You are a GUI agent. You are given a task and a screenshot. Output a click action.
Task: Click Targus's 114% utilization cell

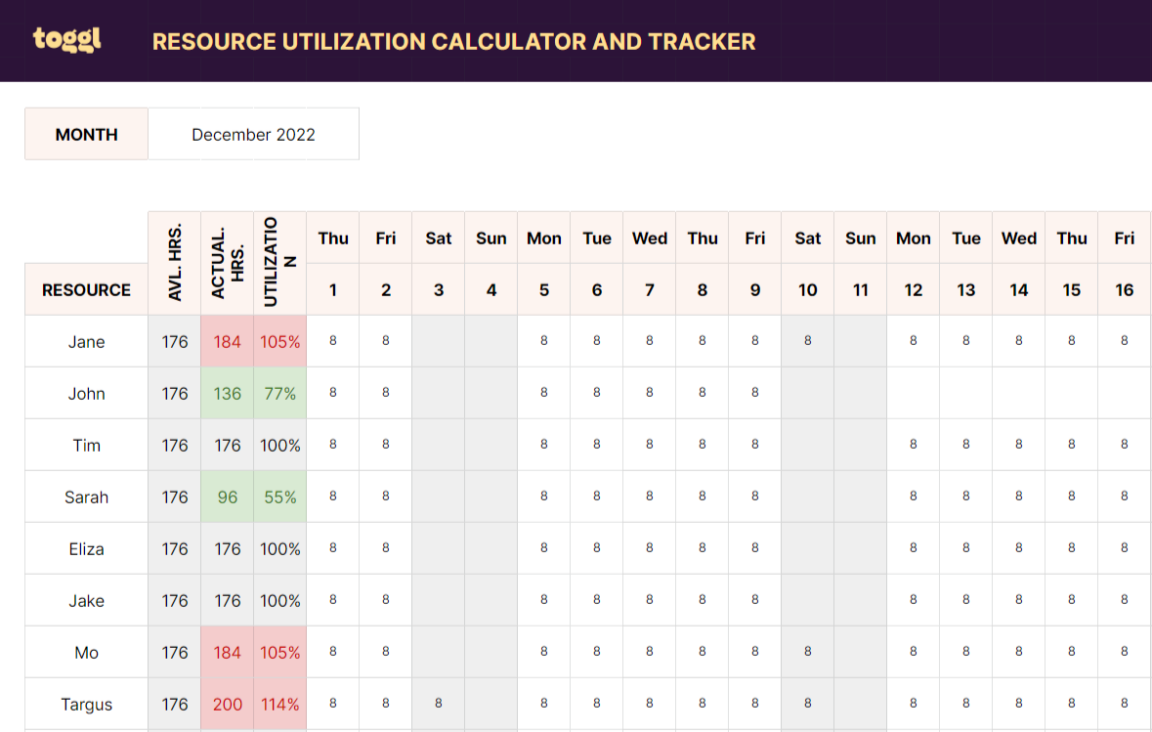coord(280,703)
